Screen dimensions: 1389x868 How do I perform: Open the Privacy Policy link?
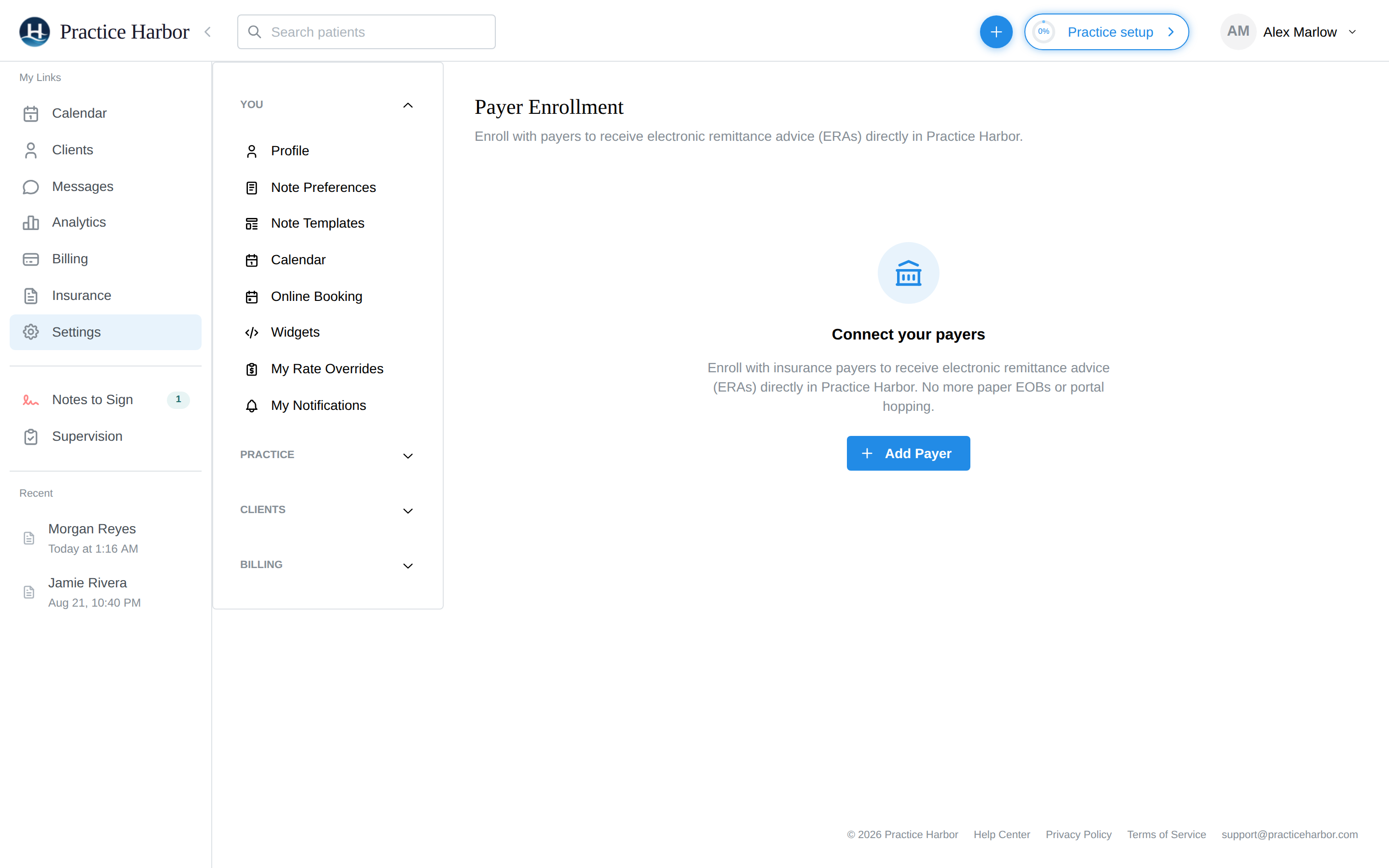(x=1078, y=835)
